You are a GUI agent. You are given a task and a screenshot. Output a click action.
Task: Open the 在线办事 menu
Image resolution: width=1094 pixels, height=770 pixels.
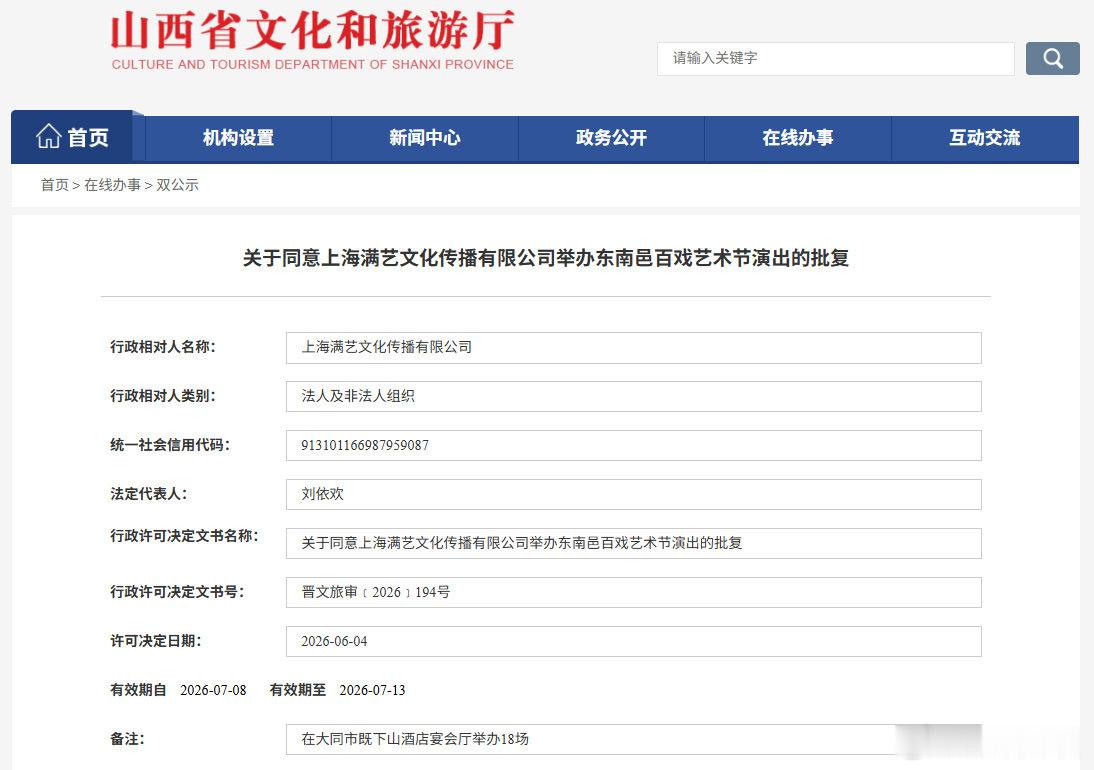(797, 138)
